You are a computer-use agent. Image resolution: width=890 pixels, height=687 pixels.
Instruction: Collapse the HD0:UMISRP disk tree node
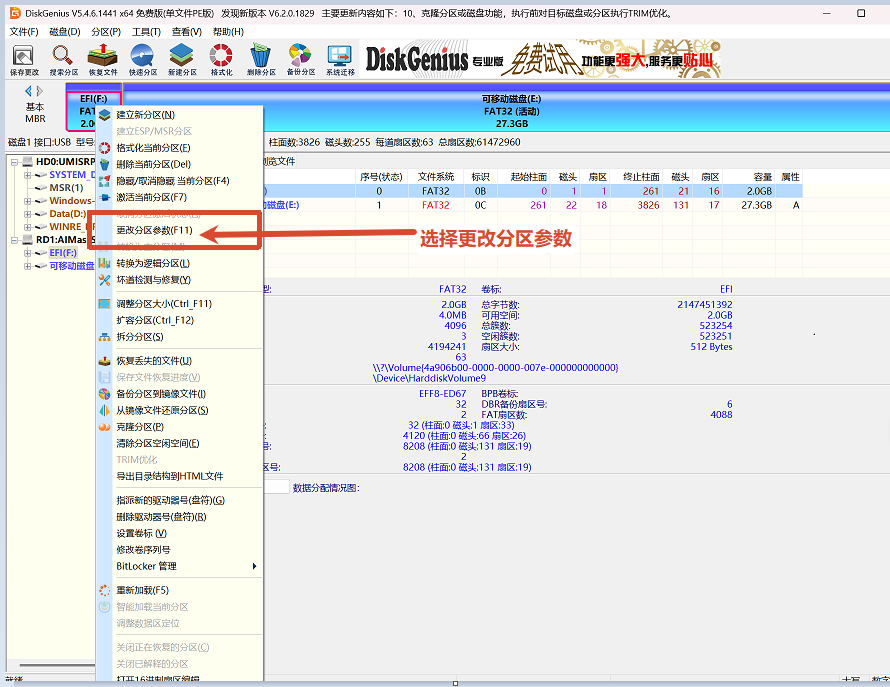click(x=14, y=162)
